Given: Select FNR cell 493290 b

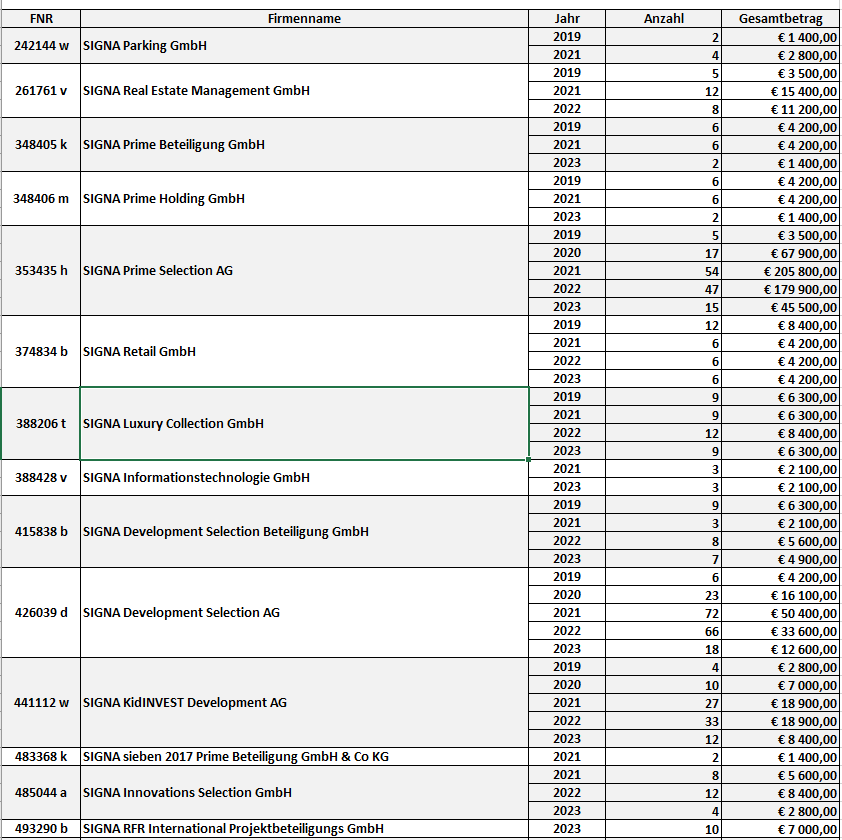Looking at the screenshot, I should tap(41, 829).
